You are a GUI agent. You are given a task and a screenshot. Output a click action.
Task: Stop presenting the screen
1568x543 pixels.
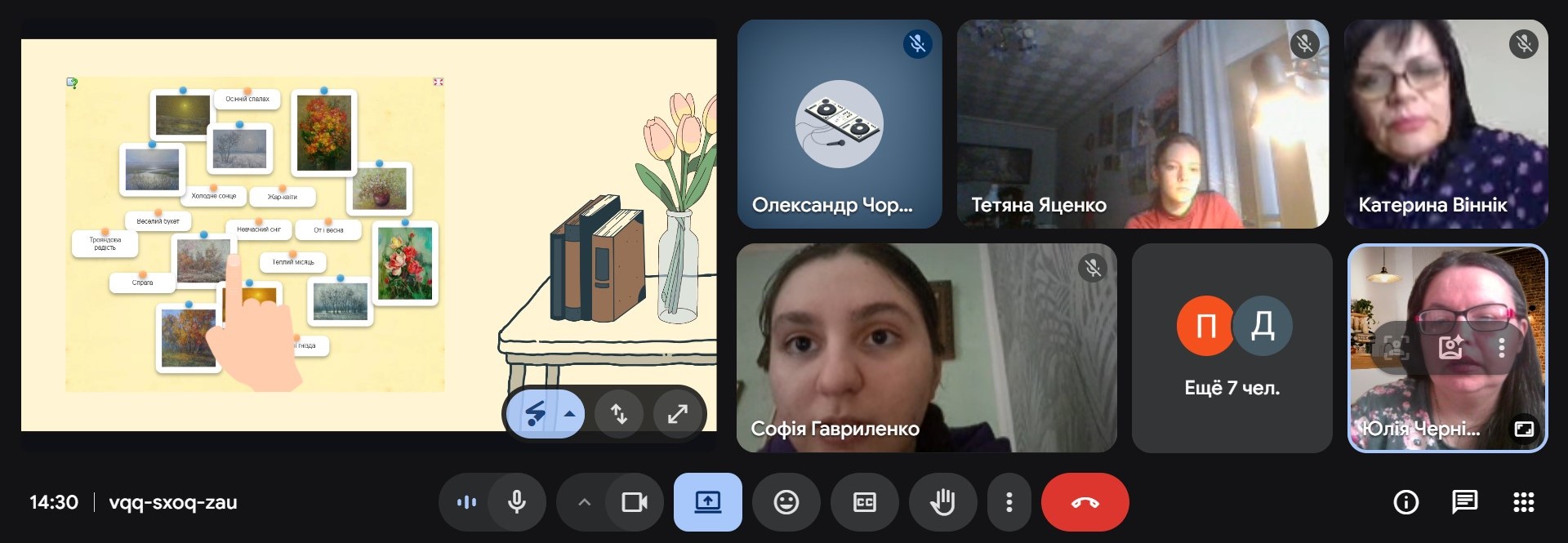click(707, 502)
